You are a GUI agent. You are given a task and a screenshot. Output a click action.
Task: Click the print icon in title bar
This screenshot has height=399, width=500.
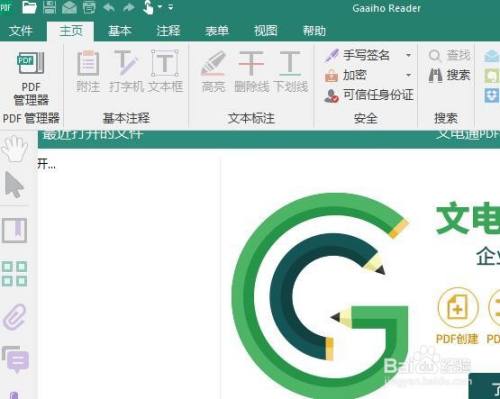[89, 7]
